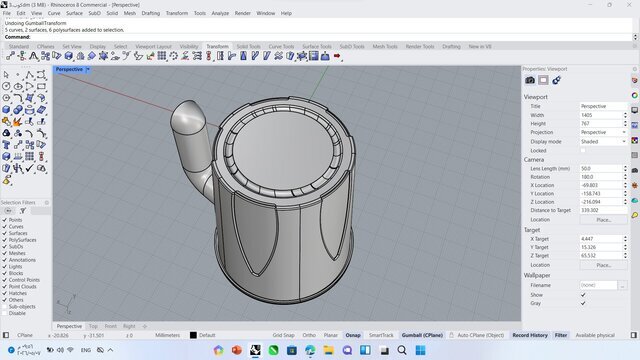Viewport: 640px width, 360px height.
Task: Switch to the Top viewport tab
Action: coord(93,326)
